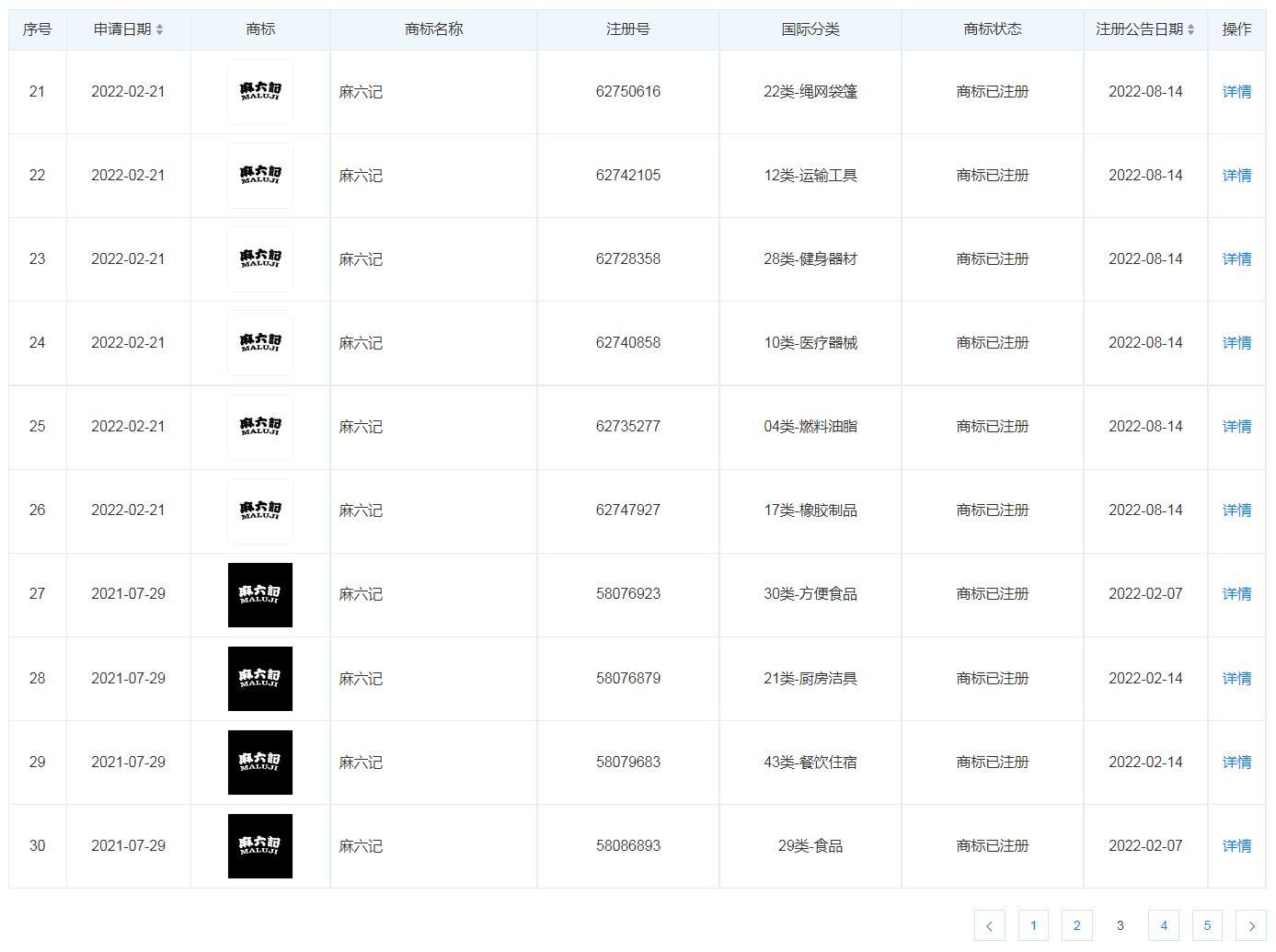The image size is (1276, 952).
Task: View 详情 for registration 58086893
Action: point(1236,846)
